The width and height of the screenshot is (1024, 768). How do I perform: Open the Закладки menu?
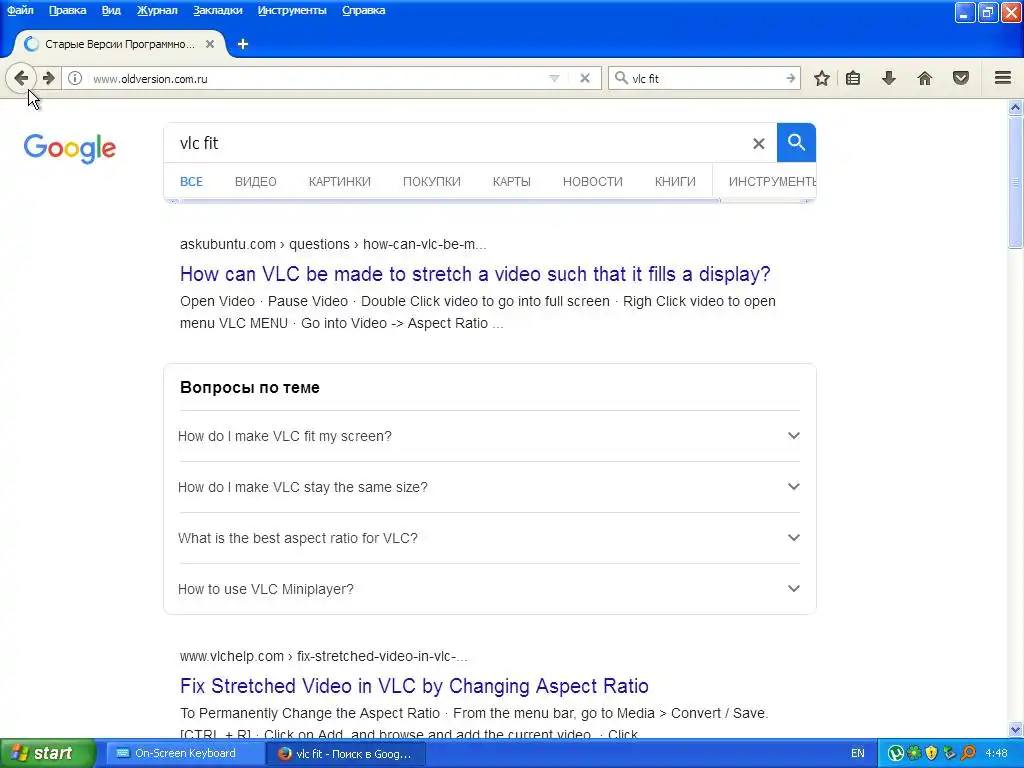pos(217,10)
